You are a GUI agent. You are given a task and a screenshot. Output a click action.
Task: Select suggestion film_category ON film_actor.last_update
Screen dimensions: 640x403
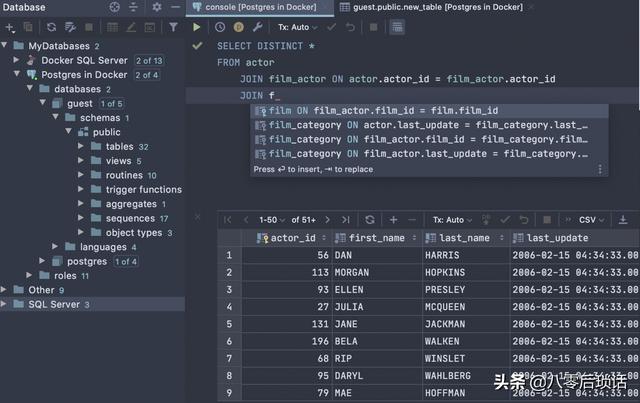[x=429, y=154]
